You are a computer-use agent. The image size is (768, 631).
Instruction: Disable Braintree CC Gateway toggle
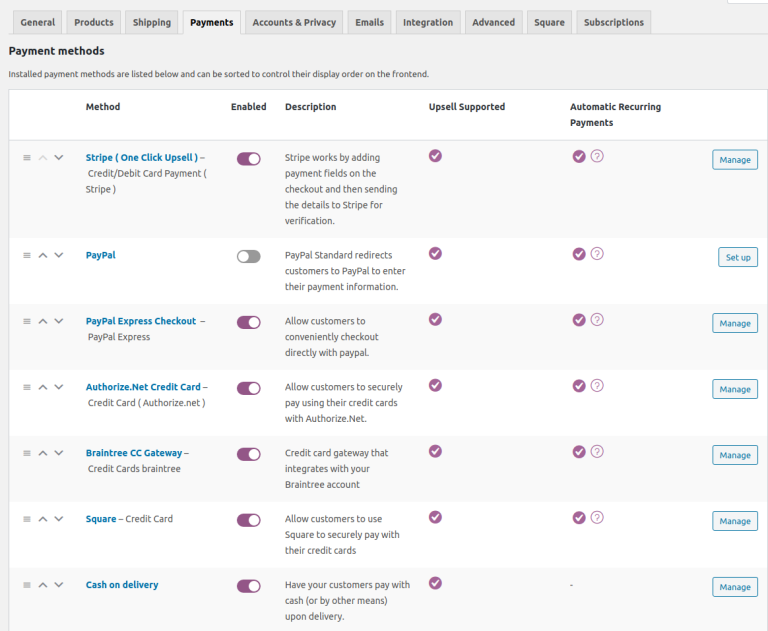(x=249, y=454)
